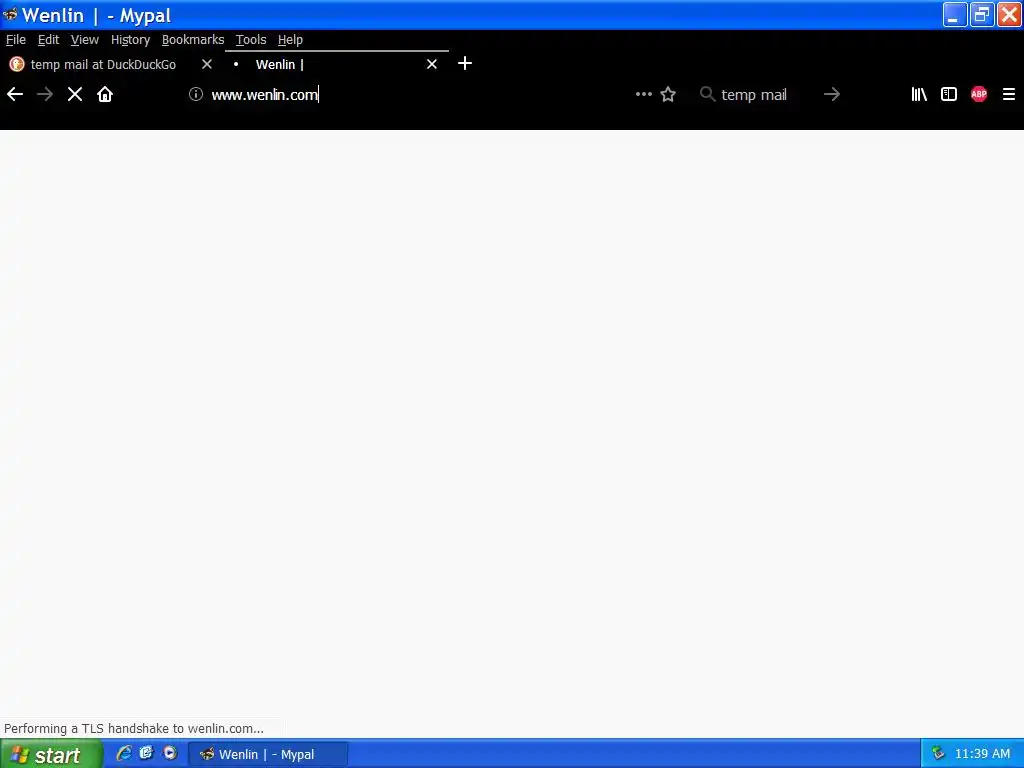Screen dimensions: 1024x768
Task: Open the Windows start menu
Action: point(51,754)
